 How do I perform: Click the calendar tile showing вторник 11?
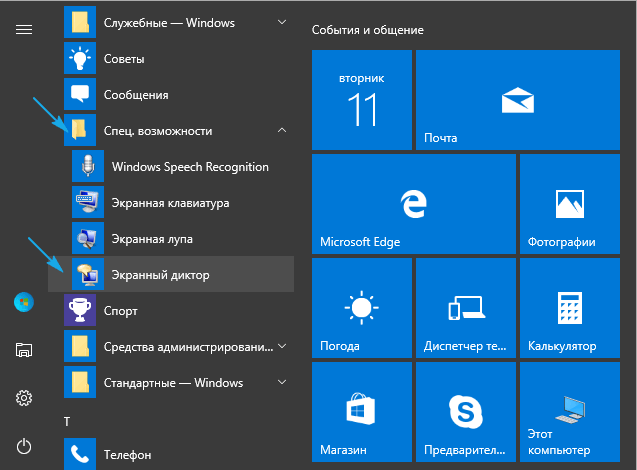(362, 100)
